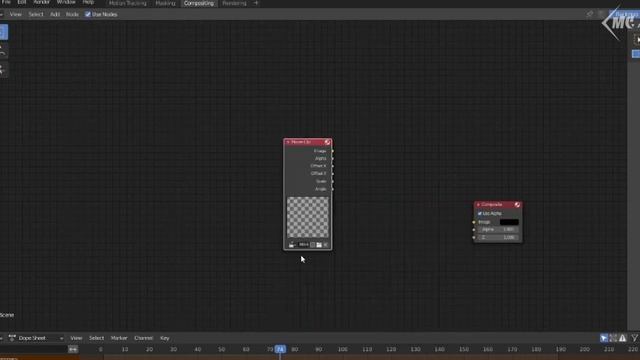Click the Movie Clip Scale output socket
This screenshot has width=640, height=360.
click(333, 181)
